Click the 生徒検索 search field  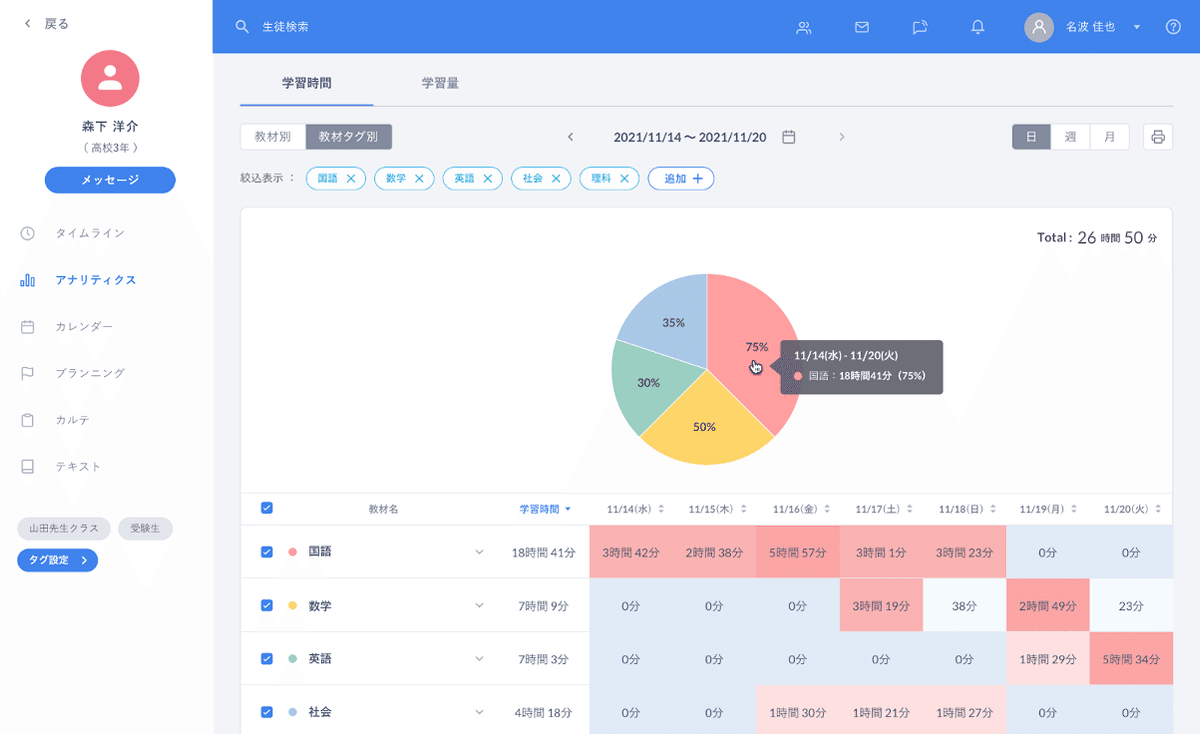[x=285, y=28]
